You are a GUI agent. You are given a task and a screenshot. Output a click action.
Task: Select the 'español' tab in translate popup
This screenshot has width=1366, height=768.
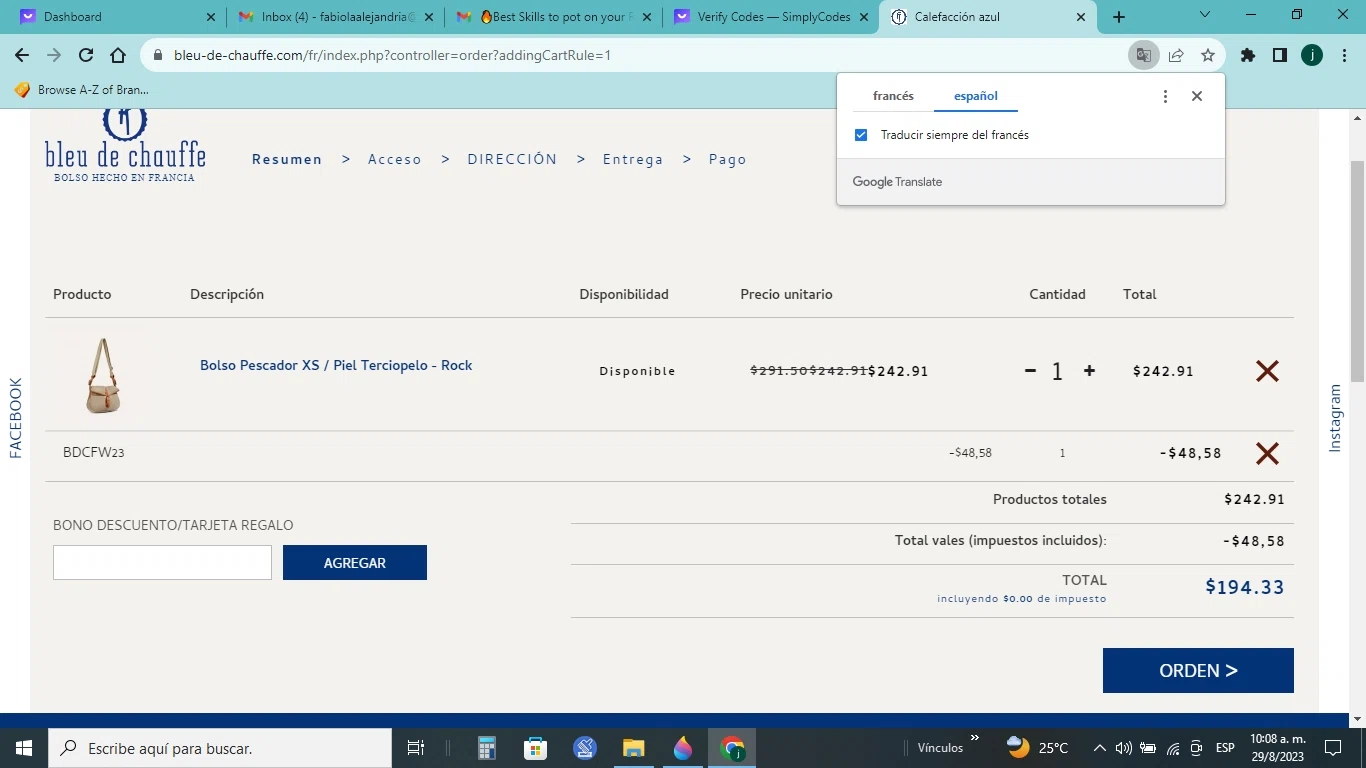pyautogui.click(x=975, y=96)
